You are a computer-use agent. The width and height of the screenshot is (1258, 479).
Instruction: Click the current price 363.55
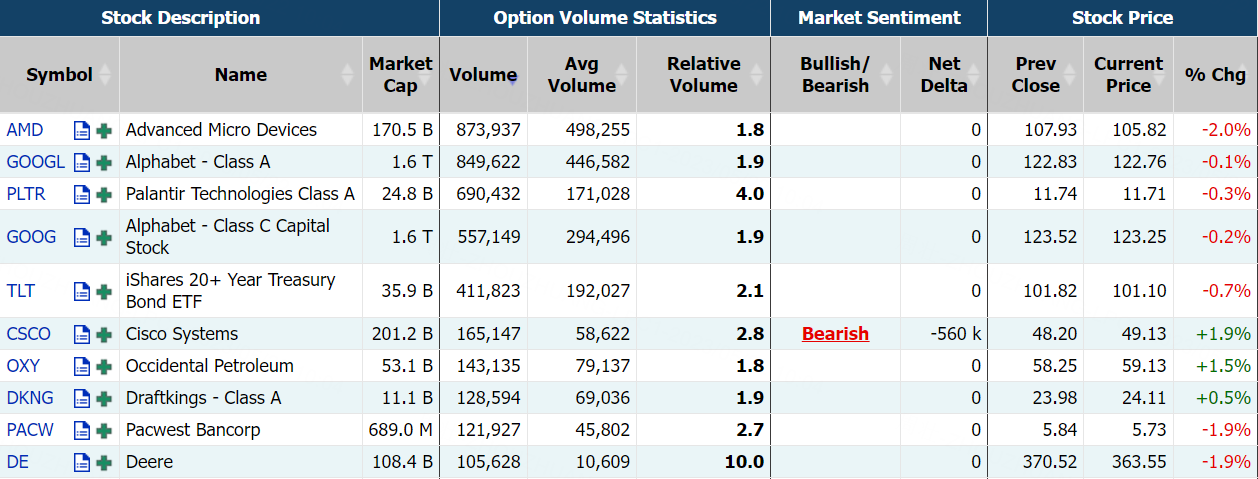[1139, 462]
